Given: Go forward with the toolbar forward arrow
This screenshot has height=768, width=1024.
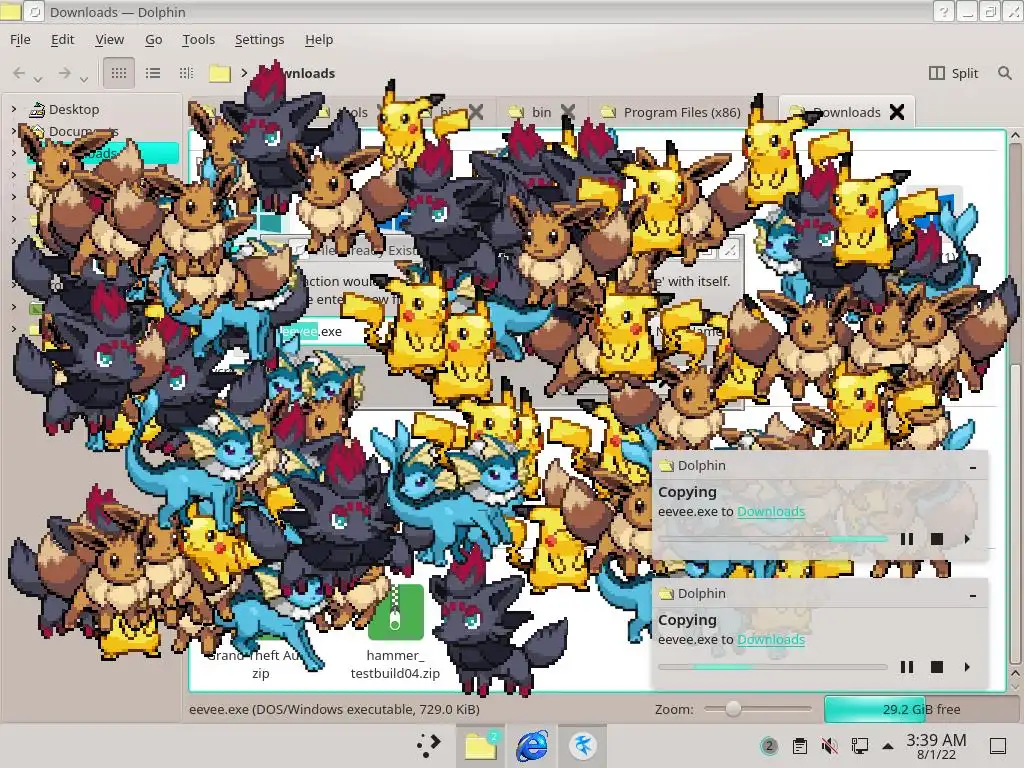Looking at the screenshot, I should tap(64, 73).
